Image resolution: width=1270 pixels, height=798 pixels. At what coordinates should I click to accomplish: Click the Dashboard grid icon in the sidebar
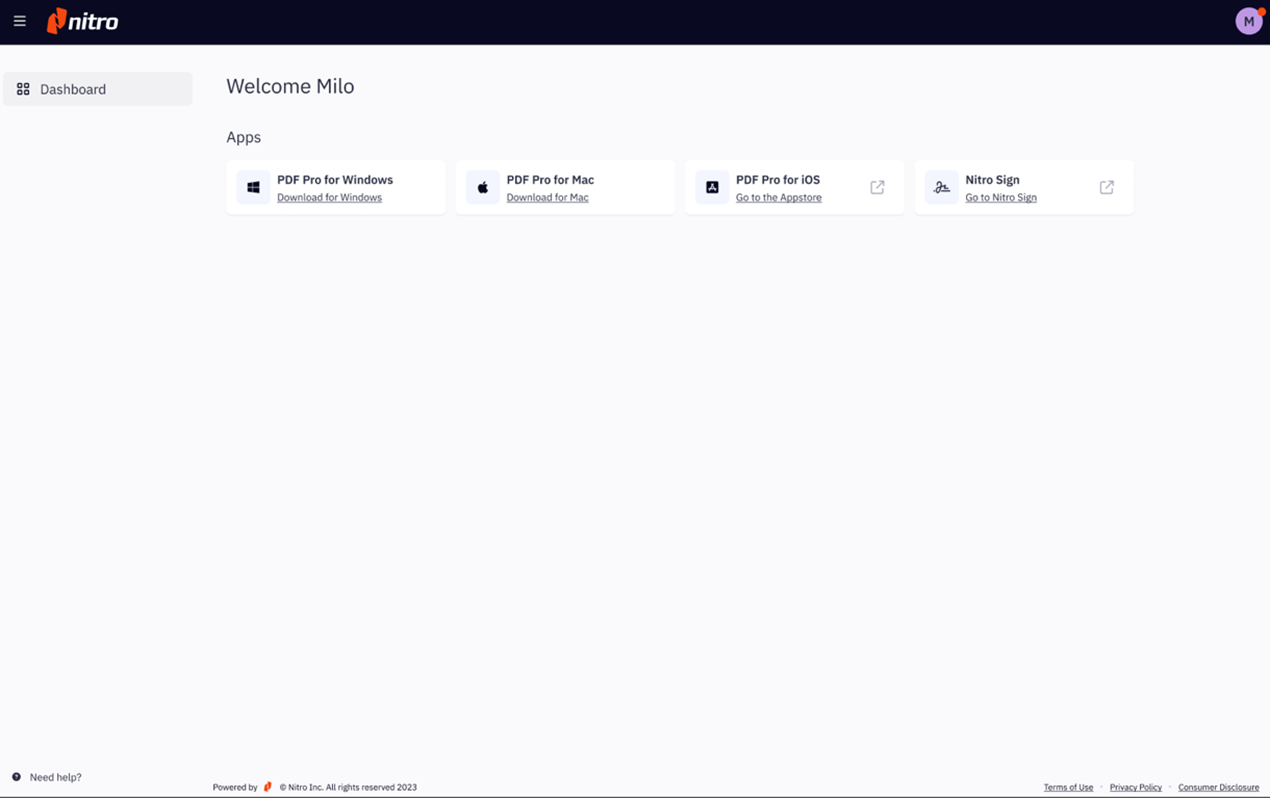[x=22, y=88]
